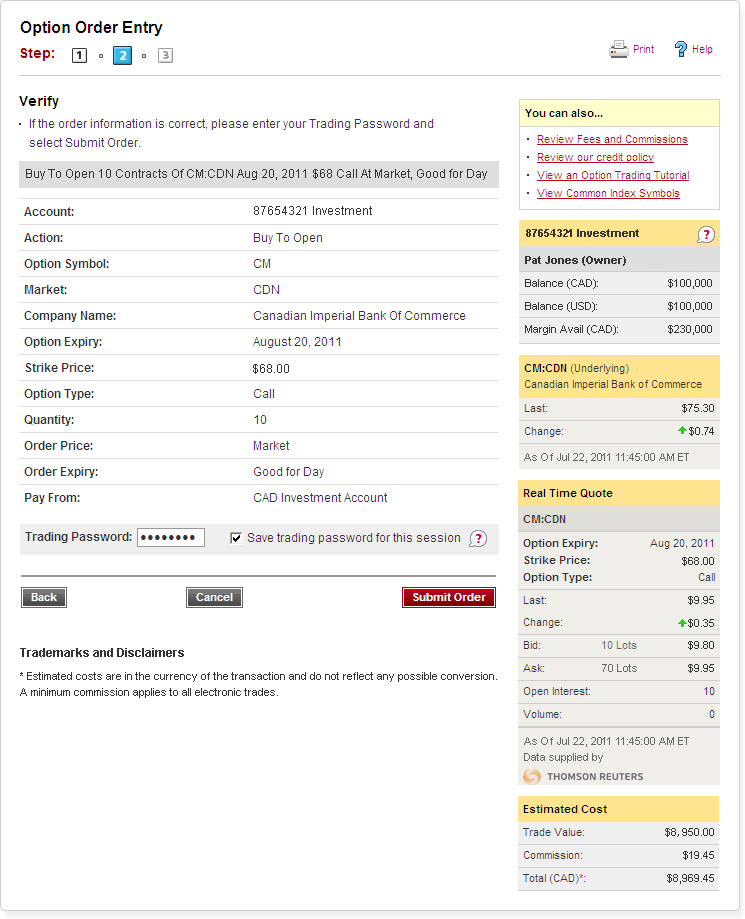Click Balance (USD) amount $100,000

[x=690, y=306]
